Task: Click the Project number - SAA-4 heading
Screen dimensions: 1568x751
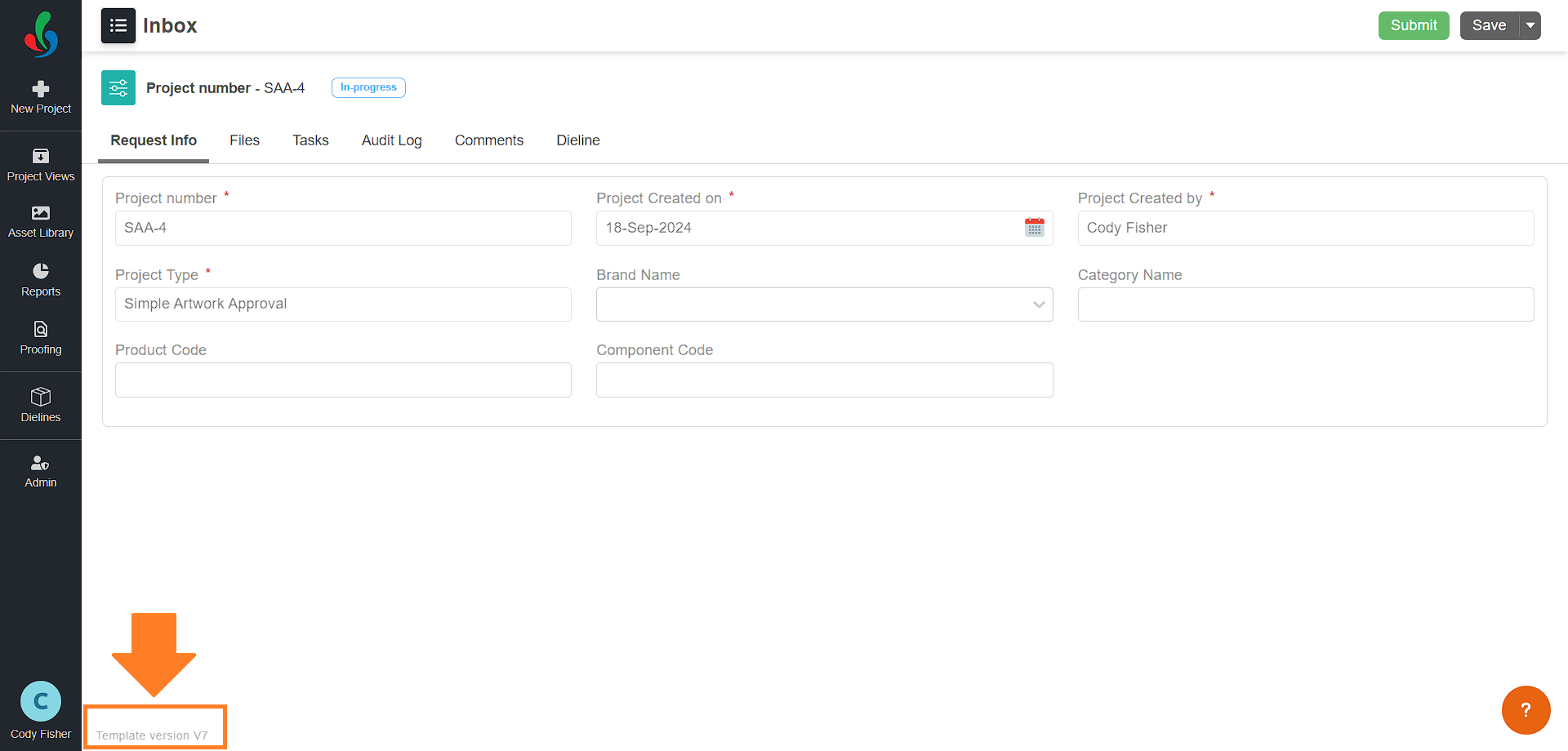Action: (225, 88)
